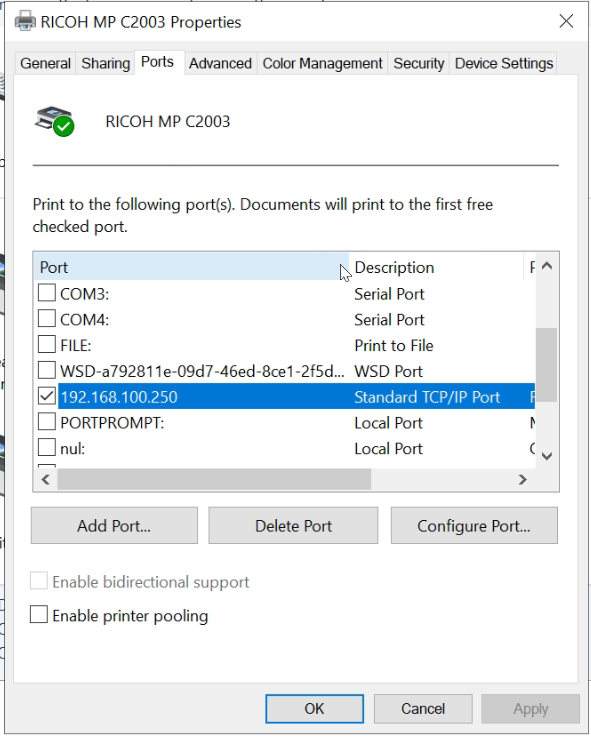The image size is (591, 737).
Task: Click the horizontal scroll right arrow
Action: click(522, 479)
